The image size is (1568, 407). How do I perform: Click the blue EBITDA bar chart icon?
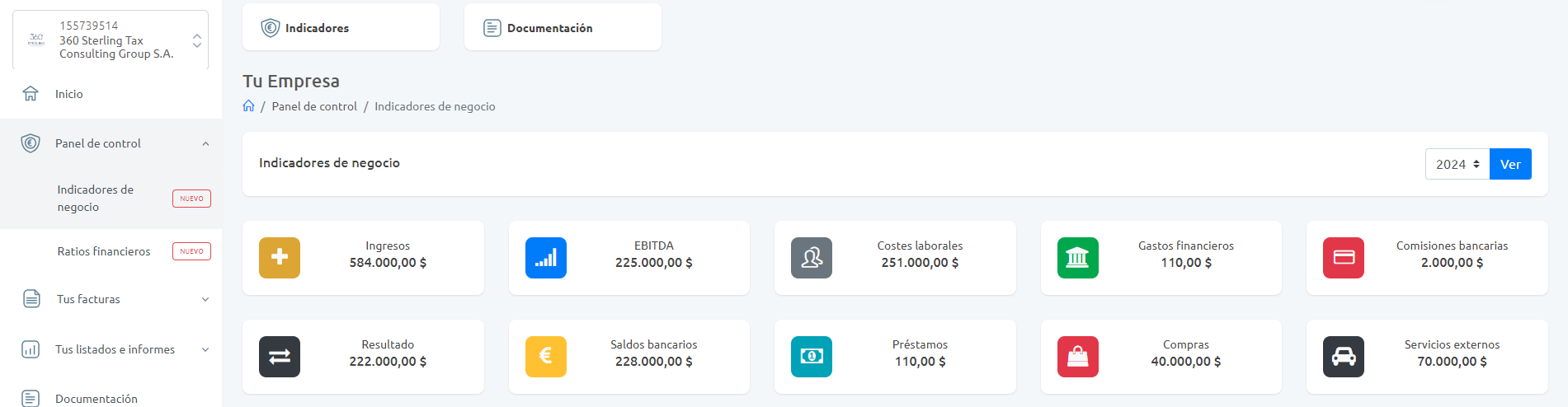[x=545, y=258]
